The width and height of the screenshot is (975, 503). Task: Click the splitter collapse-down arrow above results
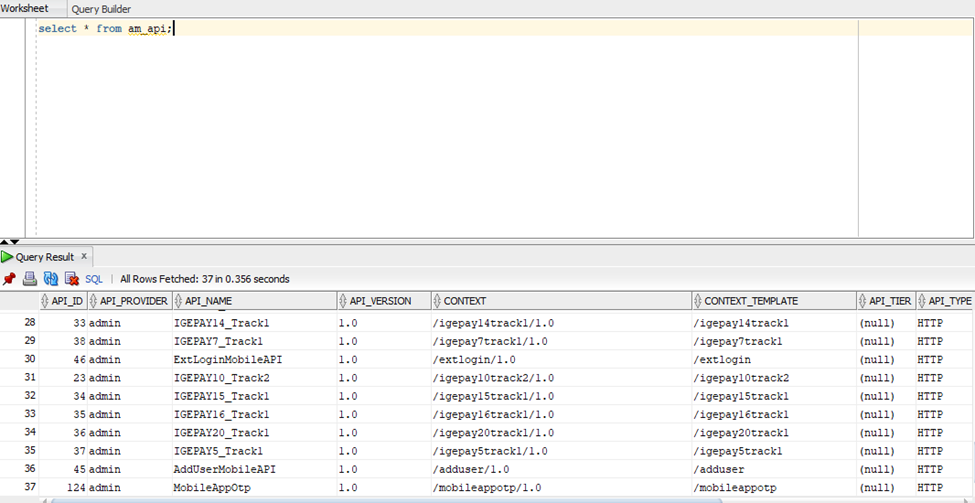[14, 241]
